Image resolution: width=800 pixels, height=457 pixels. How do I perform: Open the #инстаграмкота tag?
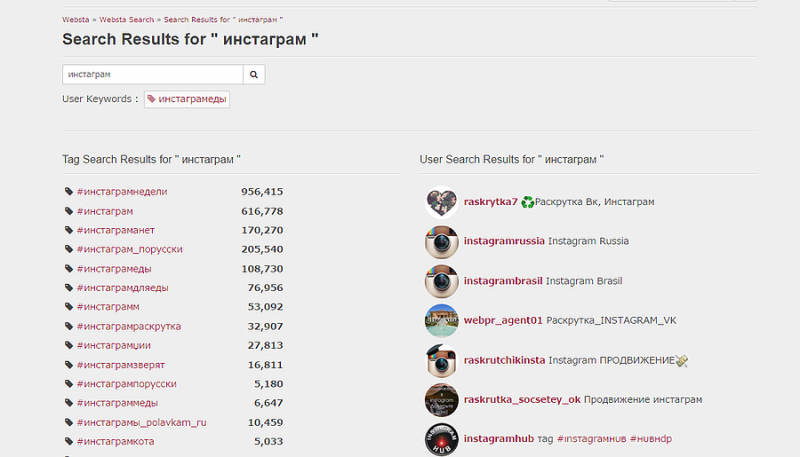pos(115,441)
